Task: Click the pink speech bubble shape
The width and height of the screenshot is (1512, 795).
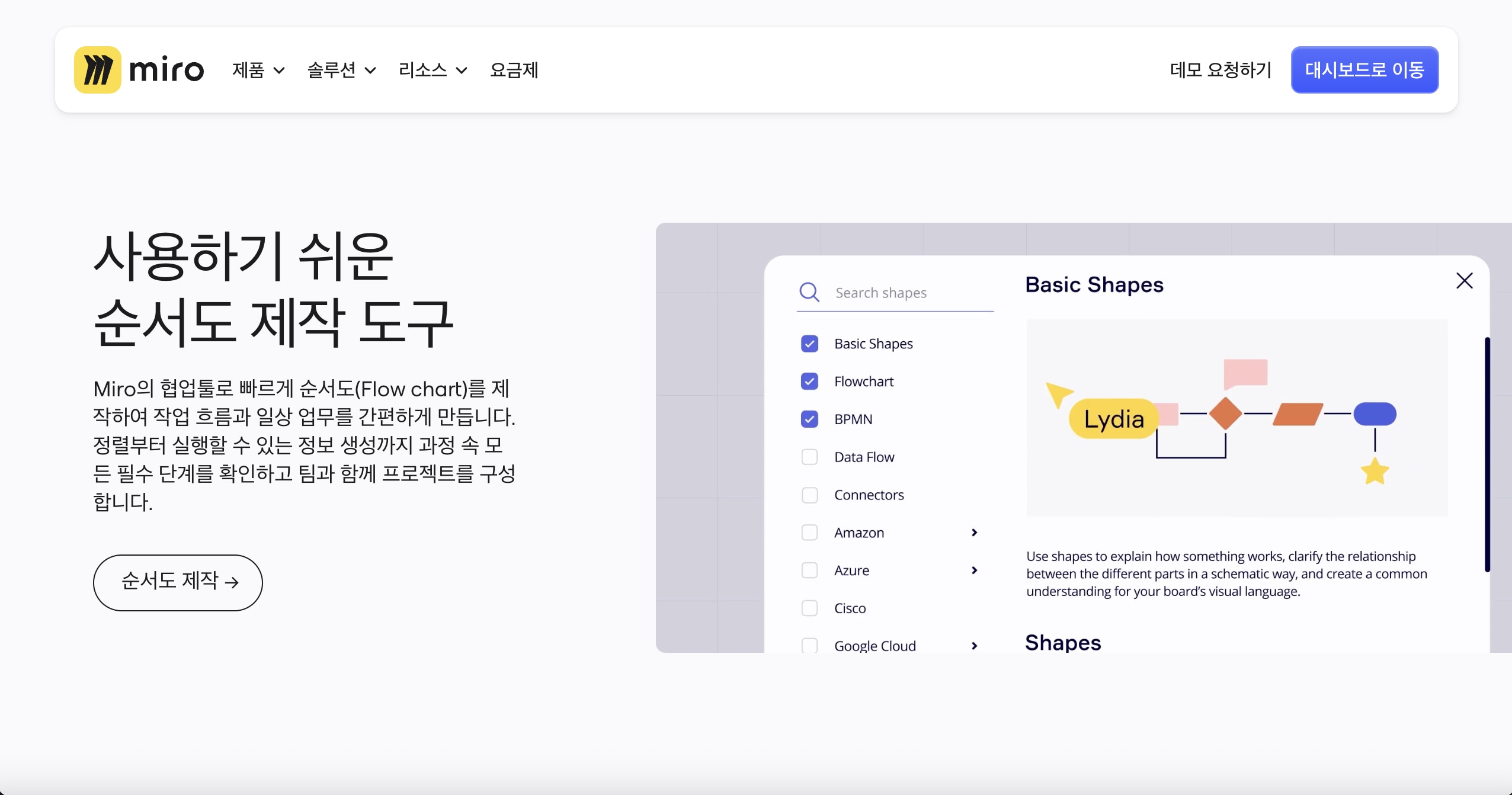Action: (x=1245, y=371)
